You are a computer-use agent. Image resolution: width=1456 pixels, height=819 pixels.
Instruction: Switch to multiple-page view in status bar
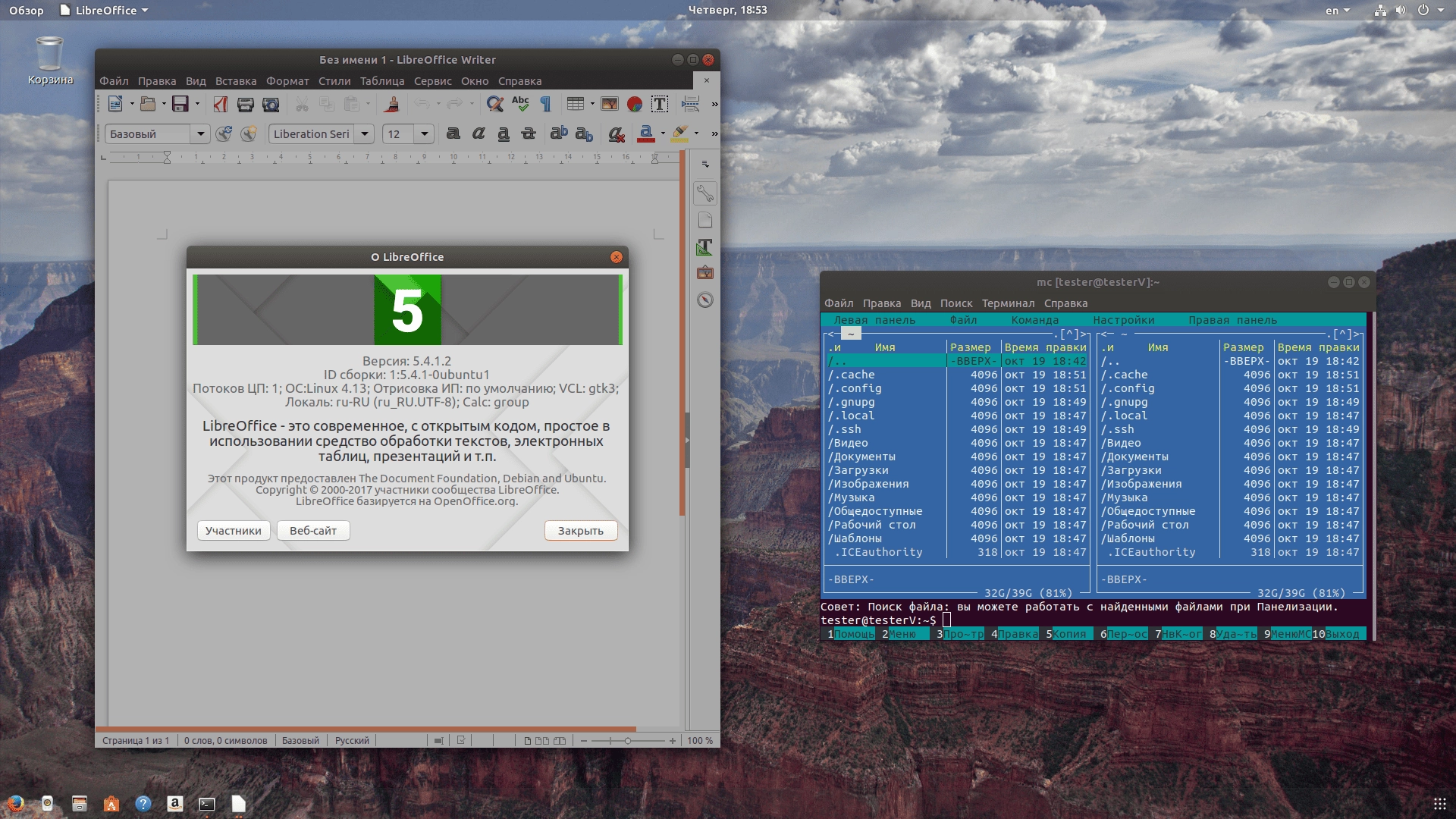[542, 741]
